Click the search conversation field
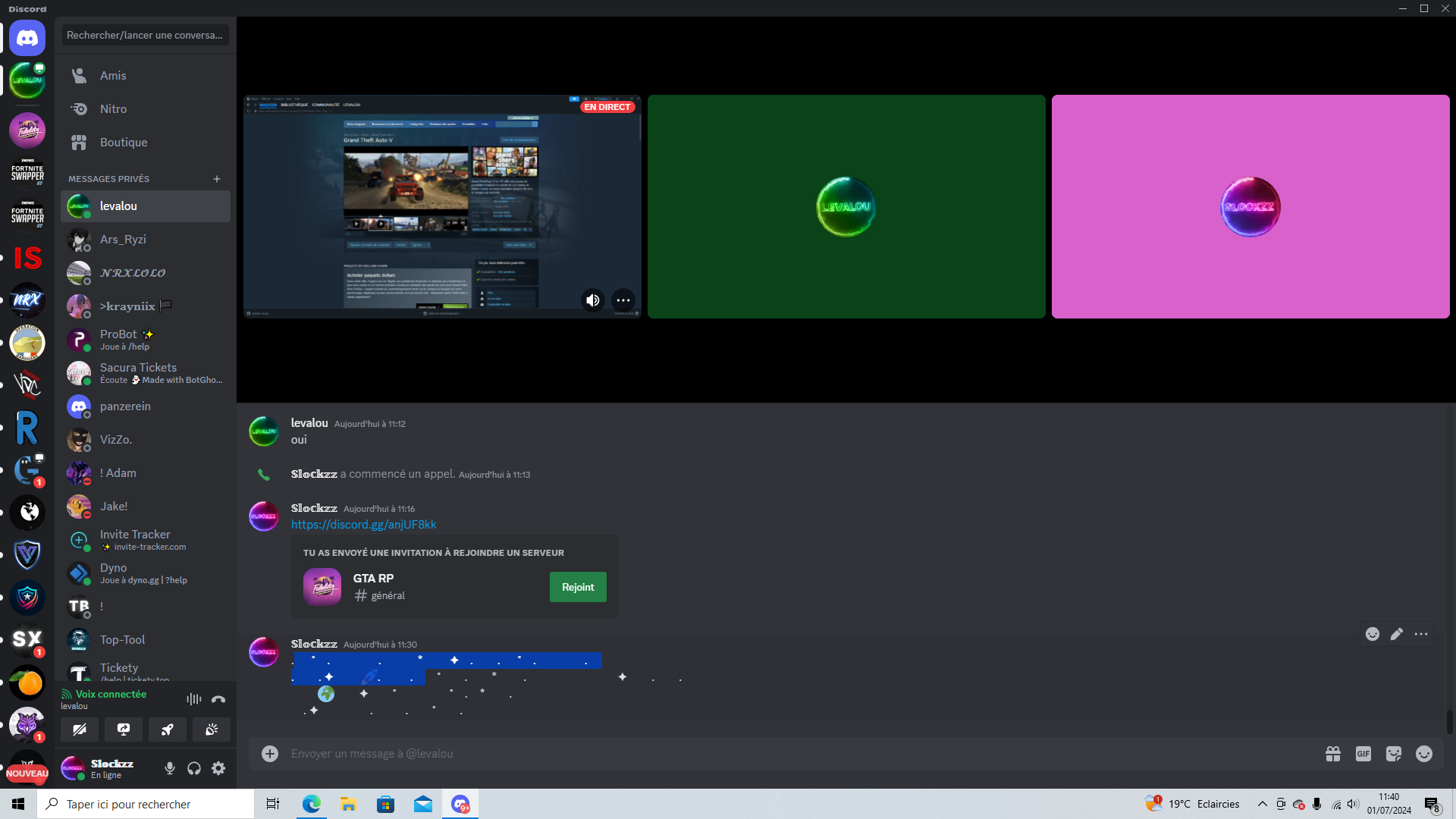The height and width of the screenshot is (819, 1456). (145, 35)
